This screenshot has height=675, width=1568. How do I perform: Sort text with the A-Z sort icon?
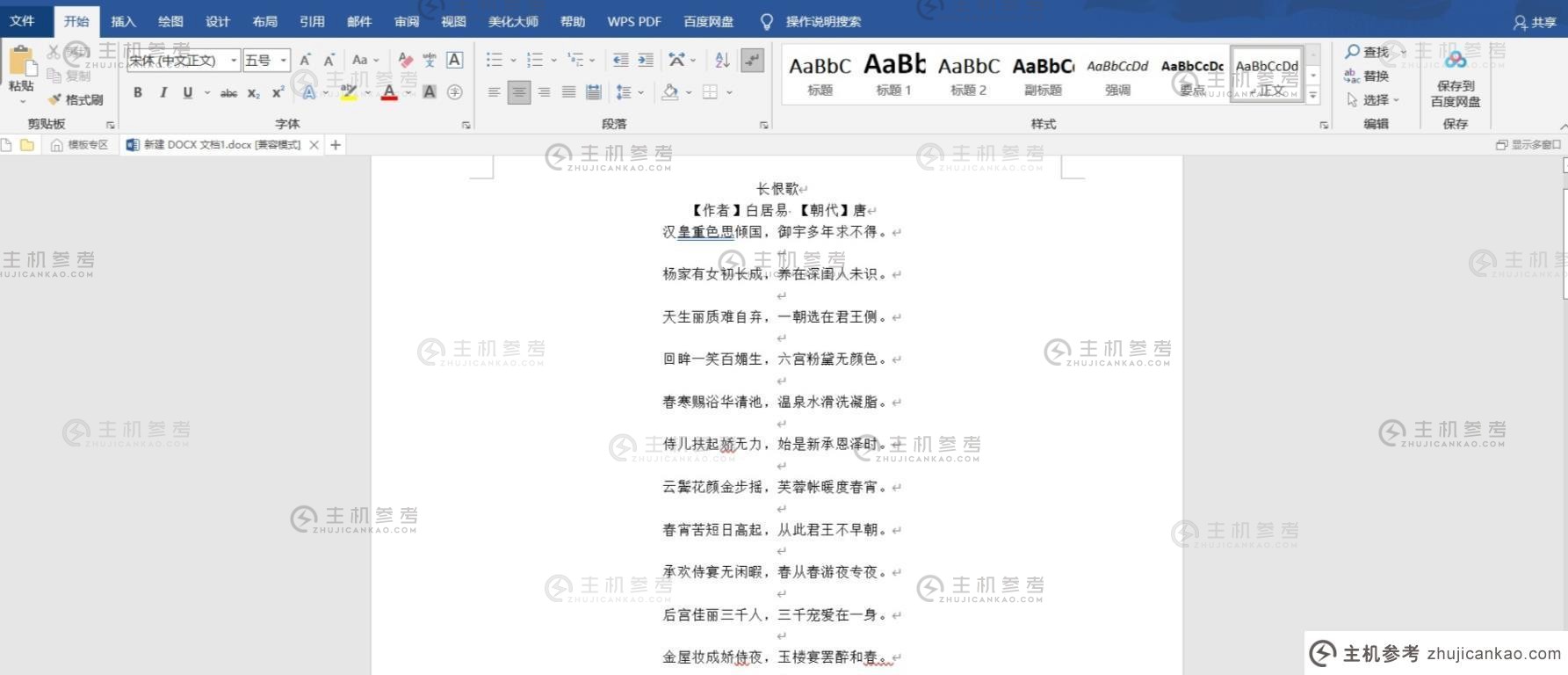pyautogui.click(x=722, y=60)
